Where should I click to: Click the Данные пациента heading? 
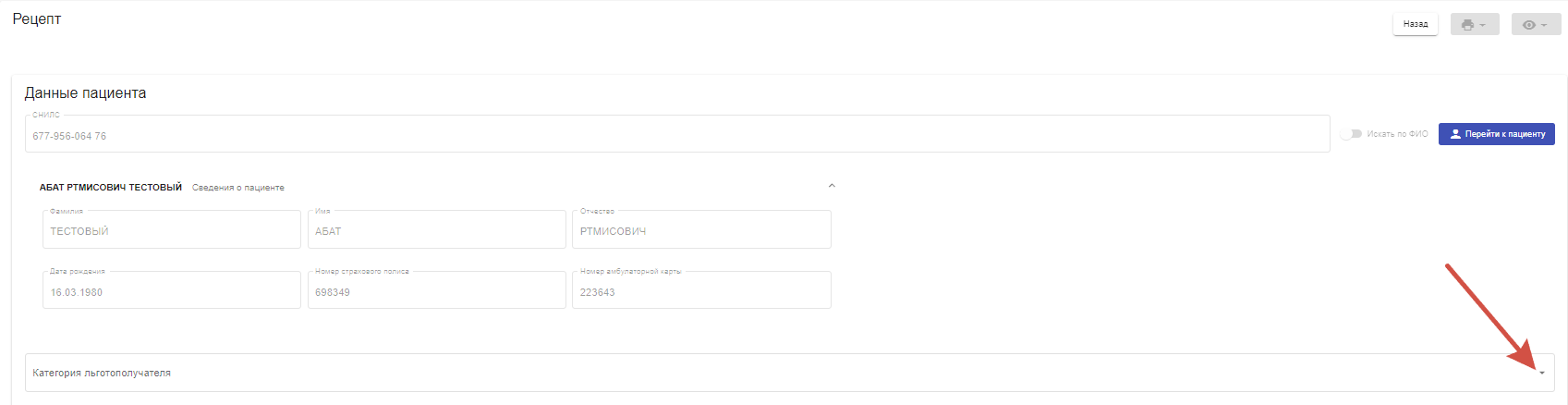click(85, 93)
